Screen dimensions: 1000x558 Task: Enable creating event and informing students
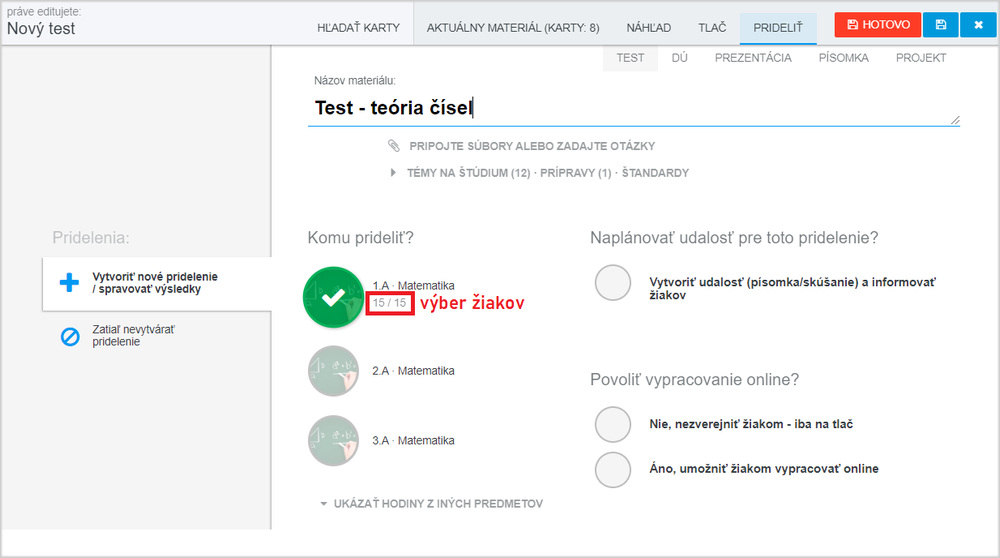[x=613, y=283]
